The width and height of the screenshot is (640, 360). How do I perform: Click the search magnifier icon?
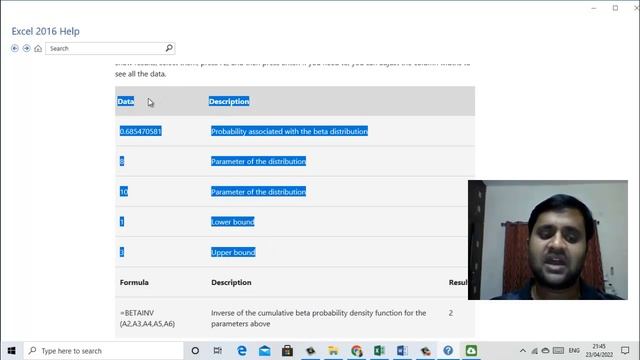point(169,48)
